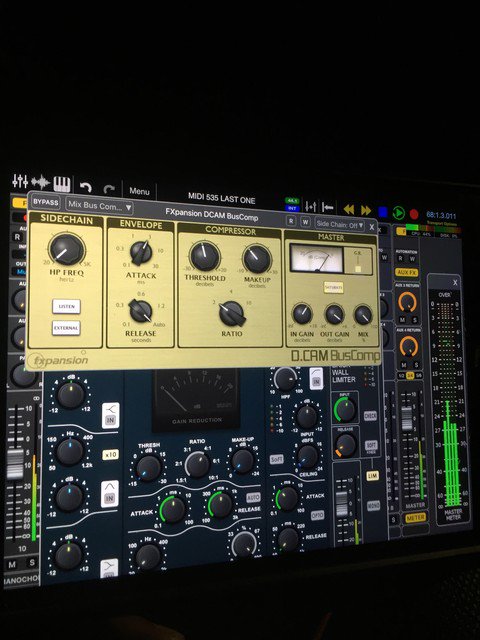The image size is (480, 640).
Task: Toggle plugin automation W button
Action: tap(305, 222)
